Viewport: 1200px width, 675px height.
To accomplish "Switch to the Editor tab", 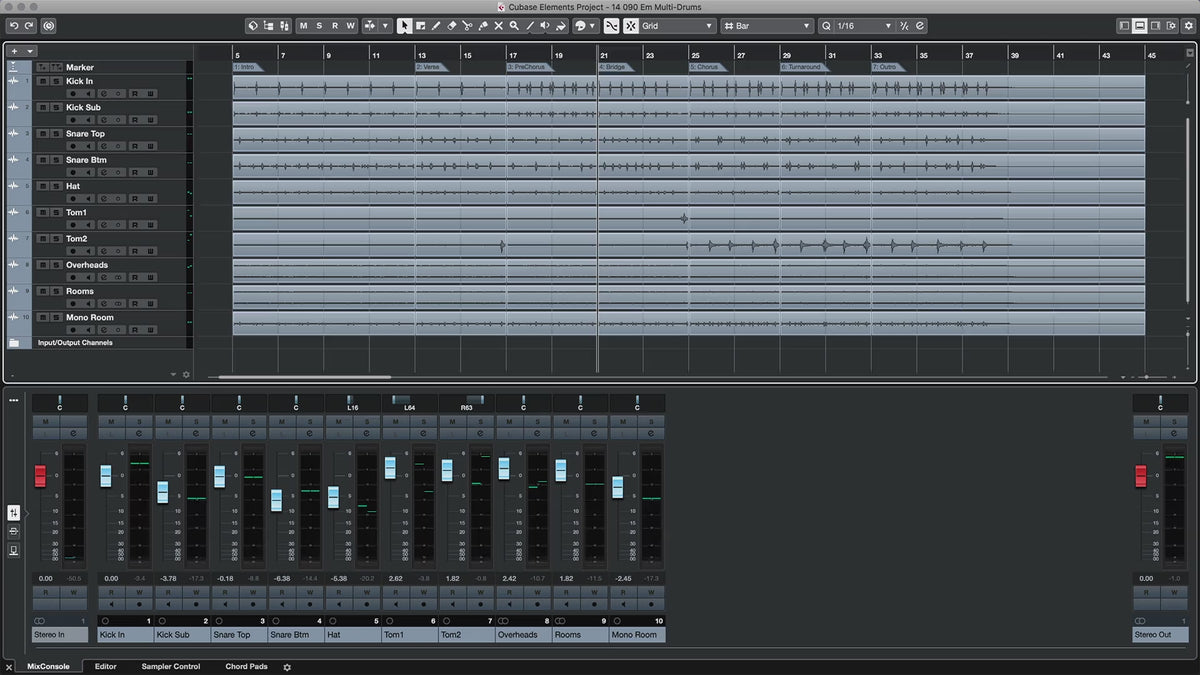I will point(105,666).
